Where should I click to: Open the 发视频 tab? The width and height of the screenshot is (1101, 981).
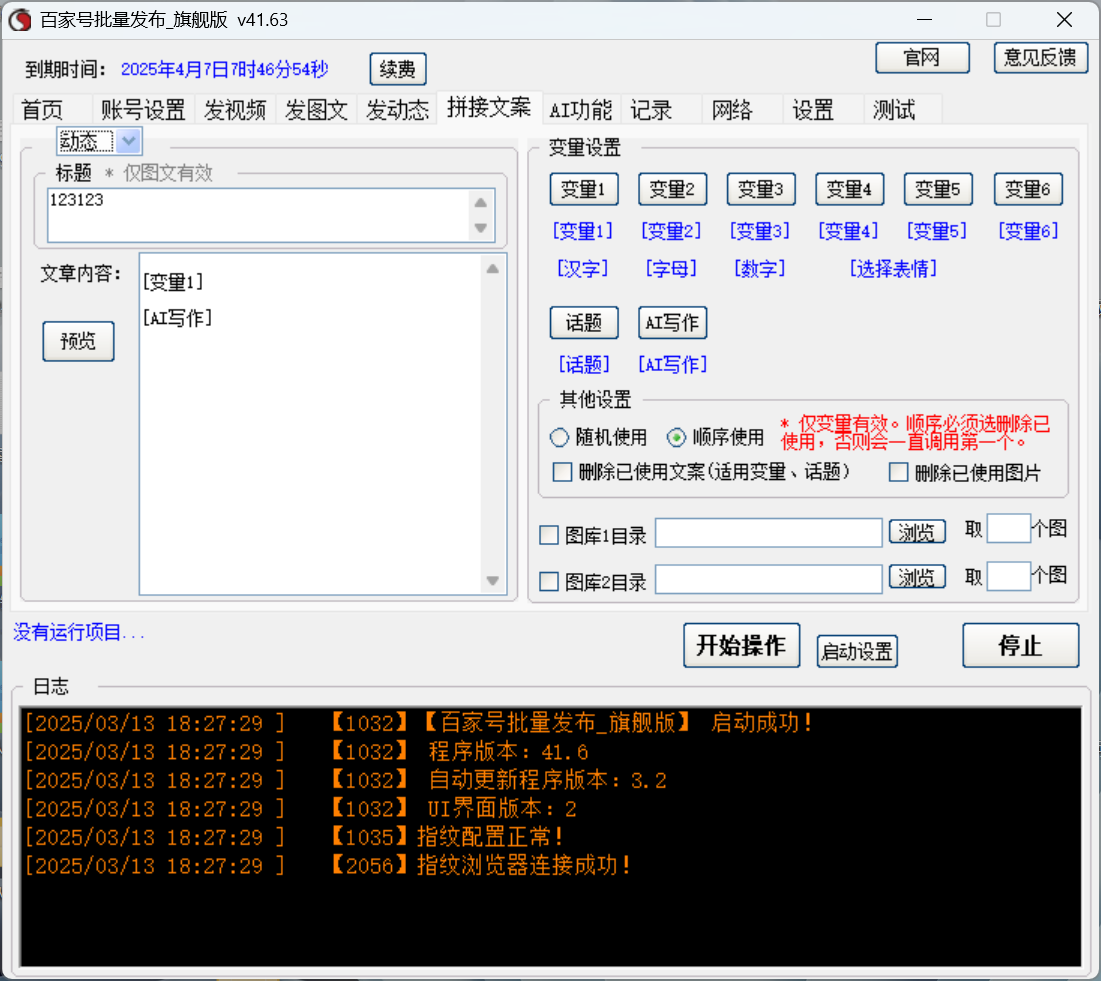pyautogui.click(x=235, y=110)
